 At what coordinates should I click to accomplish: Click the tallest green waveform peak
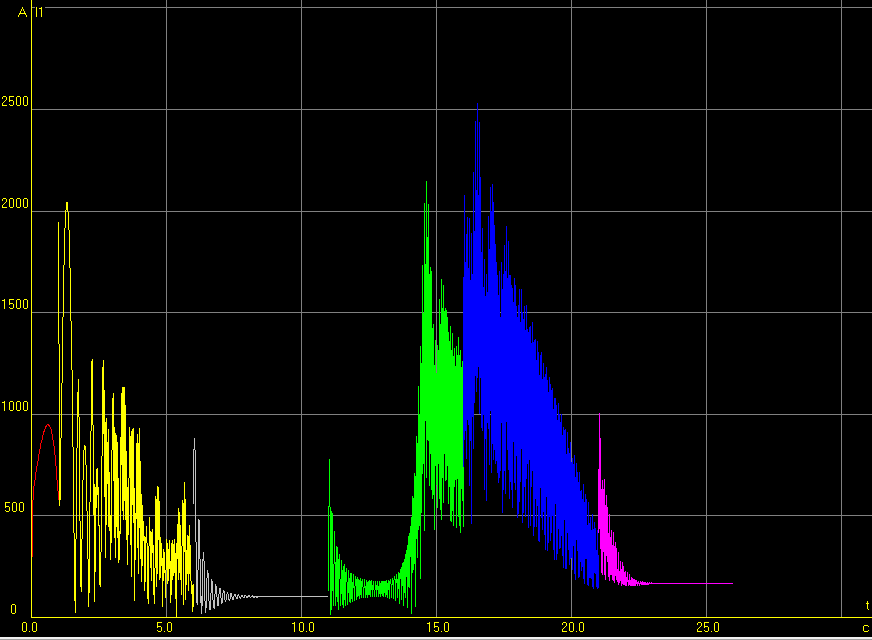(427, 184)
